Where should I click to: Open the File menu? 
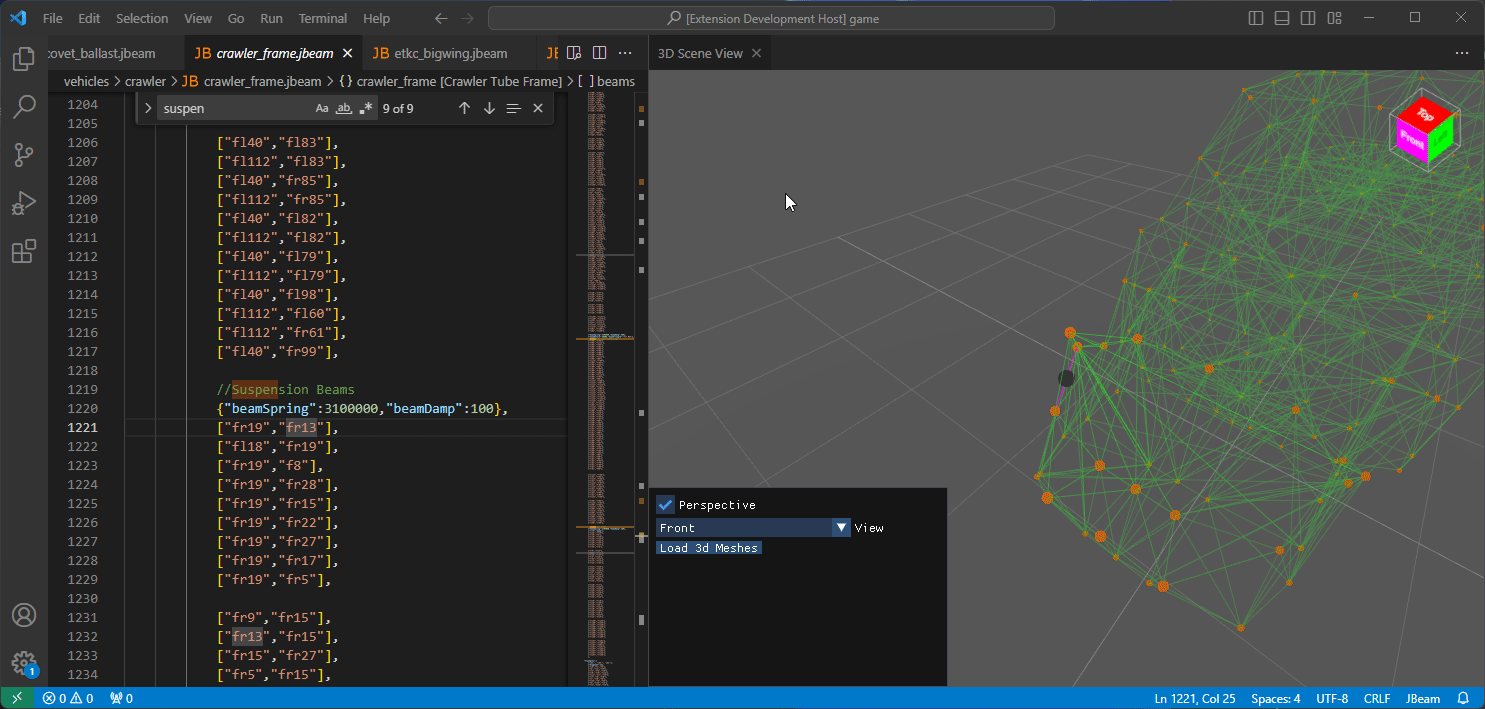click(x=53, y=18)
